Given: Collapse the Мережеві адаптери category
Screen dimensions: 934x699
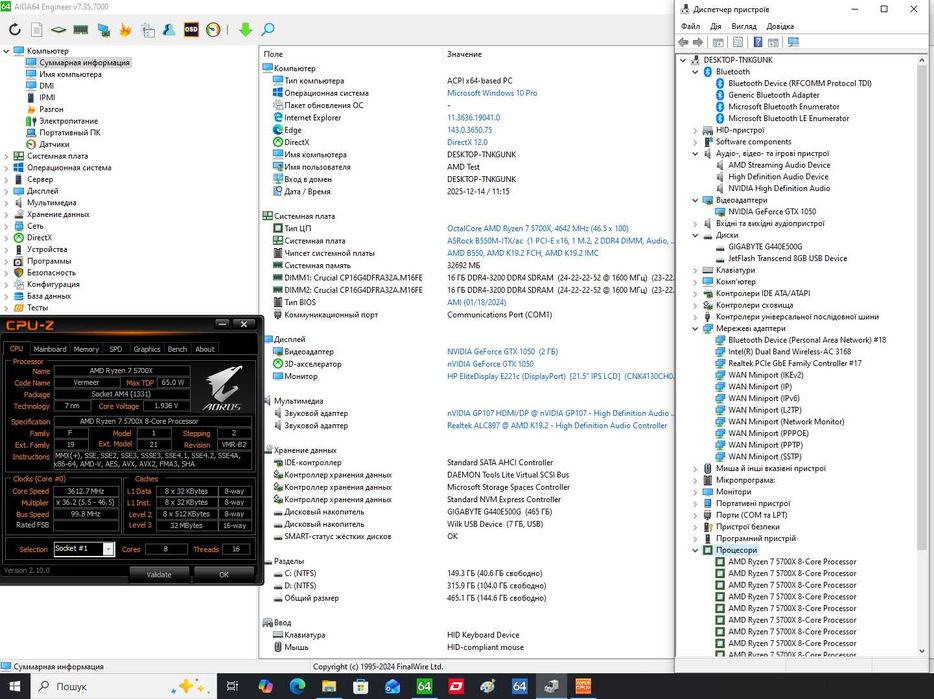Looking at the screenshot, I should pos(695,328).
